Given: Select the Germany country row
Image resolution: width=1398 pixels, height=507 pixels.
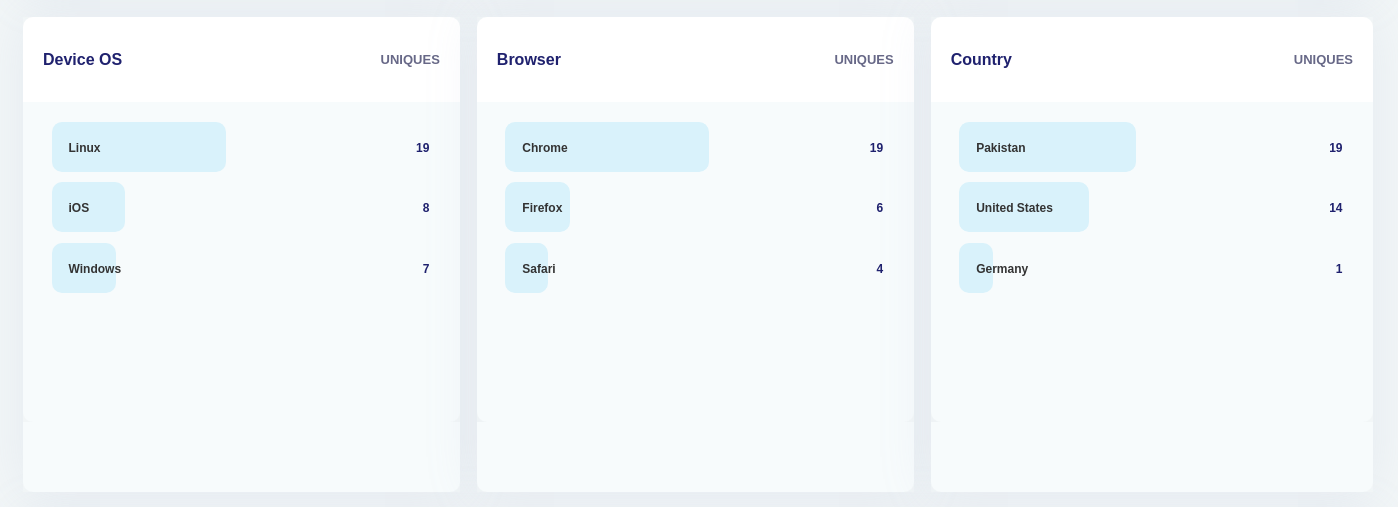Looking at the screenshot, I should click(x=1151, y=268).
